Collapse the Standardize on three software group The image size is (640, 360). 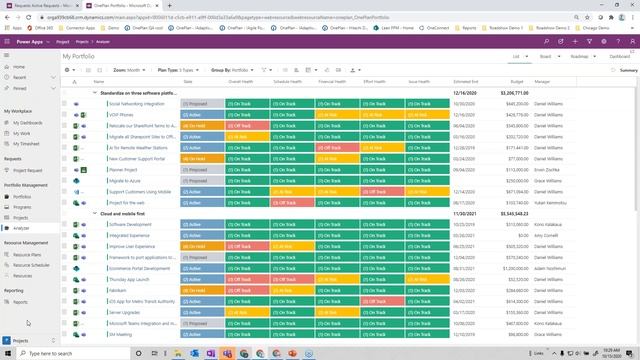point(95,93)
